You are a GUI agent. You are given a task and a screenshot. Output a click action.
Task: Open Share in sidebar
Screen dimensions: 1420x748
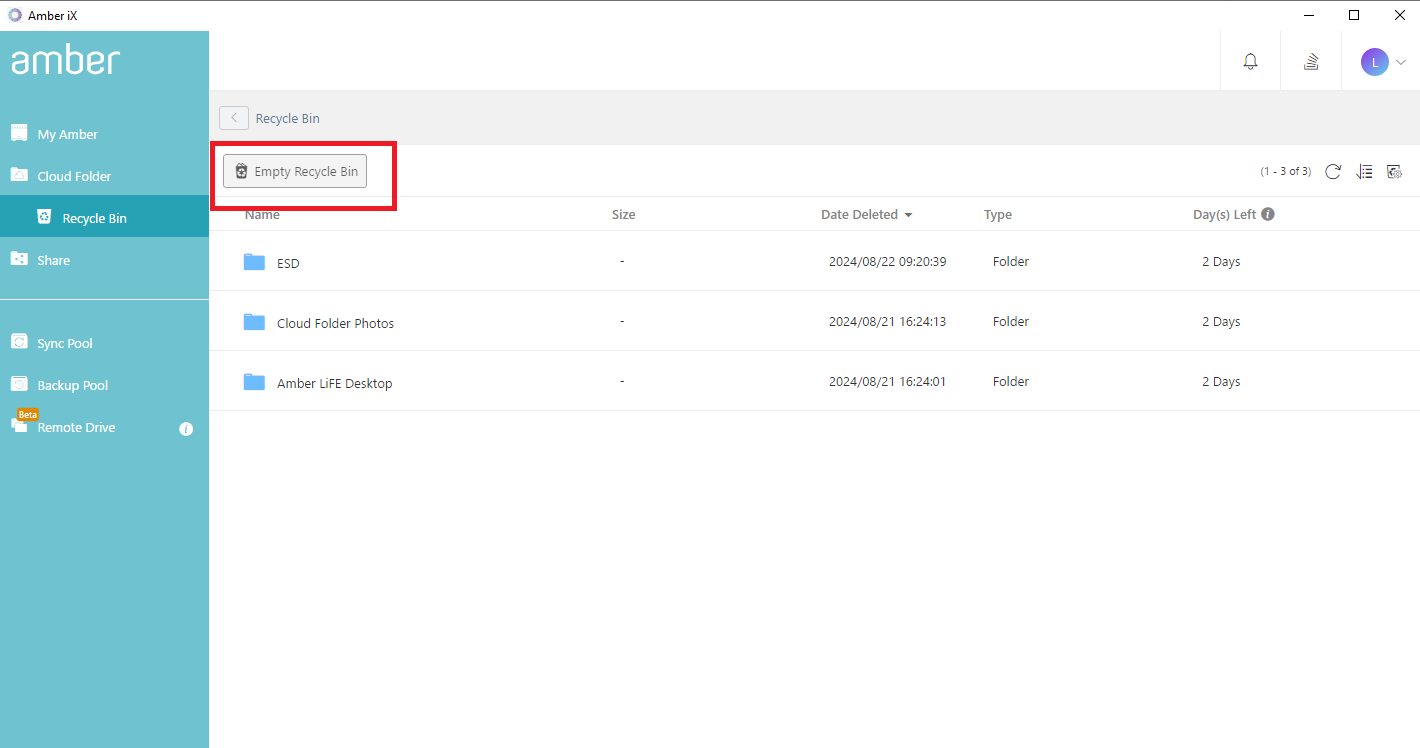click(x=104, y=260)
